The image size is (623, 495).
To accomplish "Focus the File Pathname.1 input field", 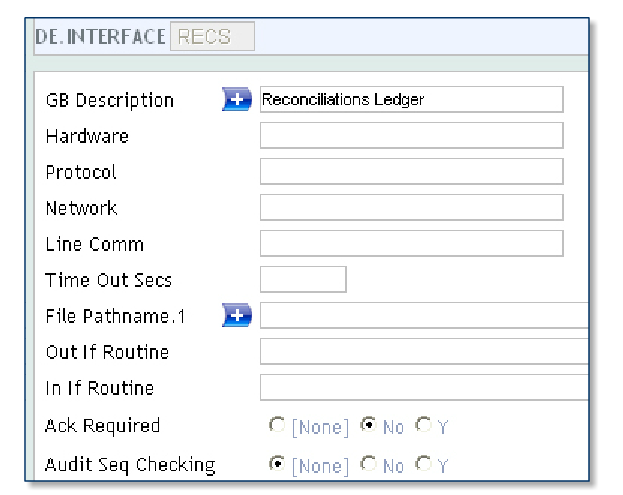I will coord(424,316).
